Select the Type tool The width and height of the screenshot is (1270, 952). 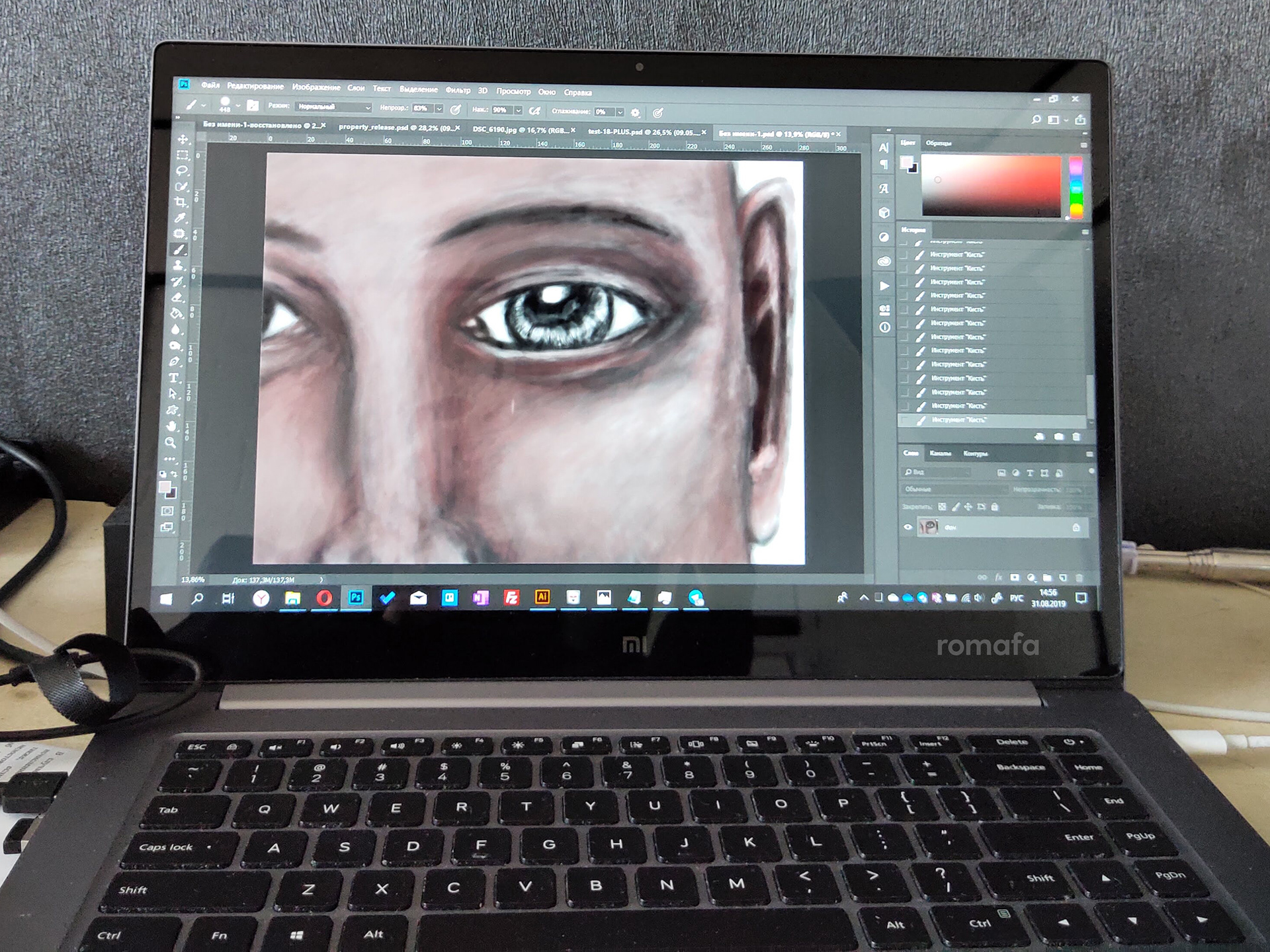coord(175,377)
